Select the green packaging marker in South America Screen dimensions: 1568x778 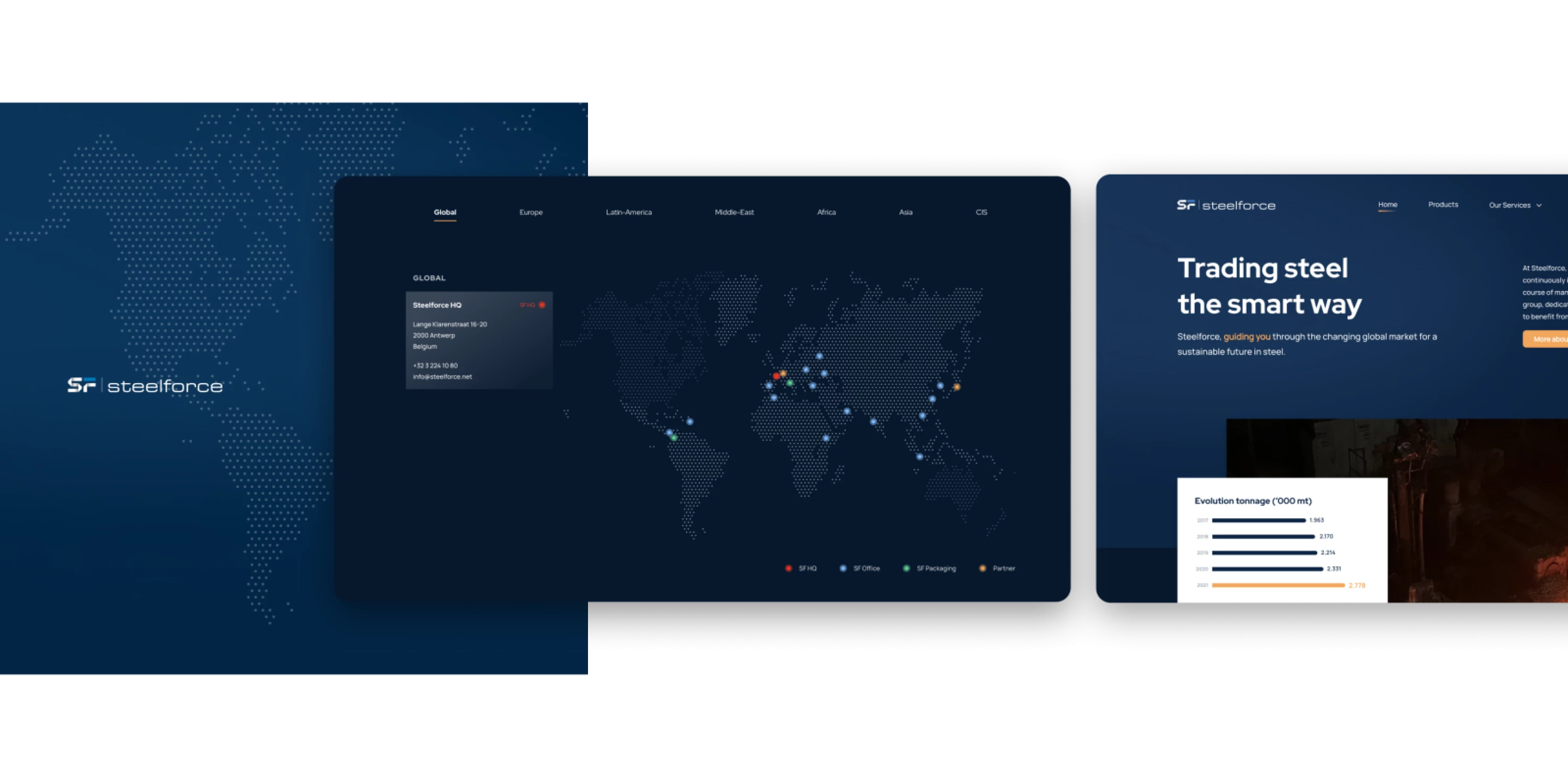(674, 438)
